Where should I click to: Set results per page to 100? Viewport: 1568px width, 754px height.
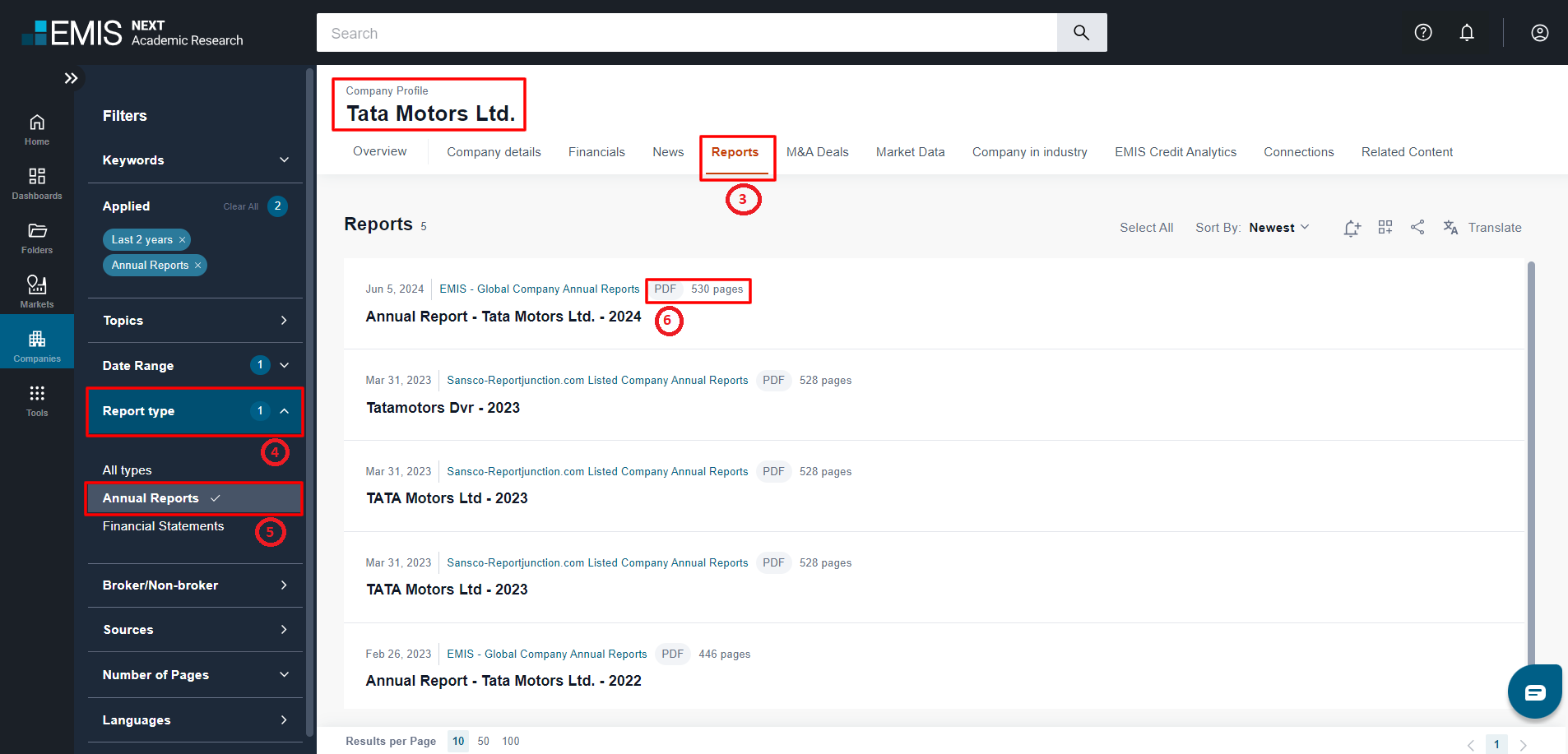pos(511,741)
